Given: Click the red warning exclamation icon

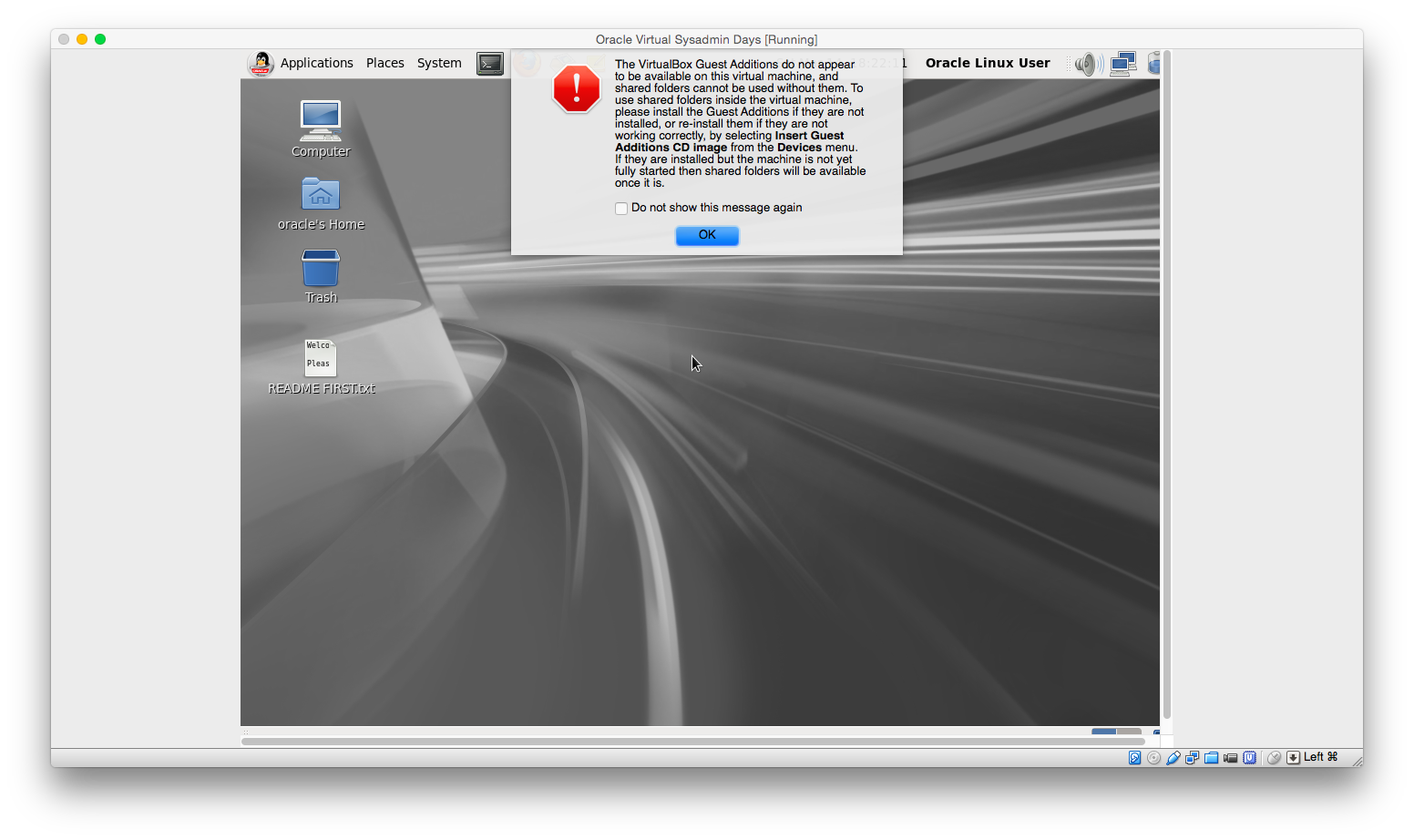Looking at the screenshot, I should click(577, 88).
